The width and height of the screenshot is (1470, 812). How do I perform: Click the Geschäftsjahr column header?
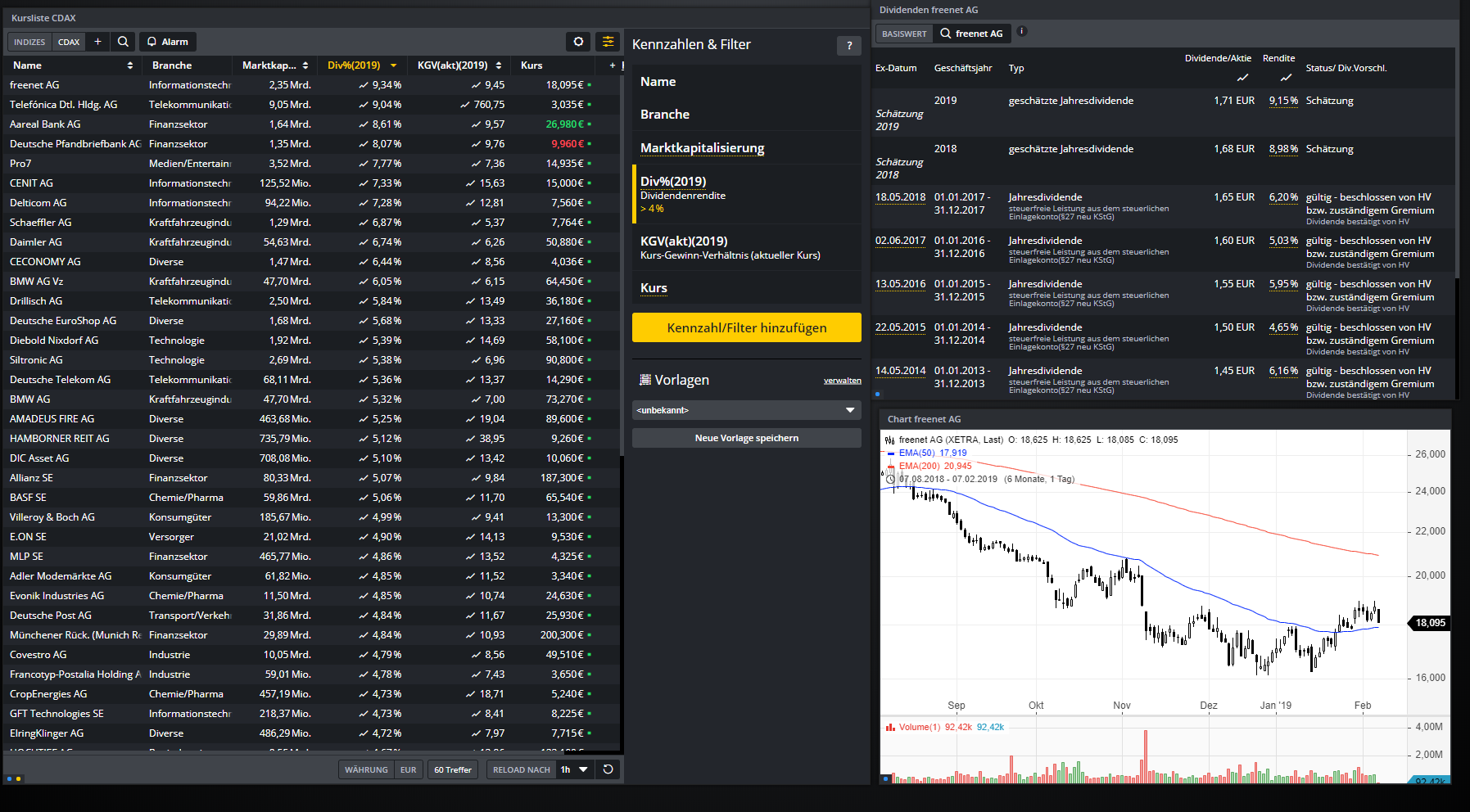(x=963, y=68)
